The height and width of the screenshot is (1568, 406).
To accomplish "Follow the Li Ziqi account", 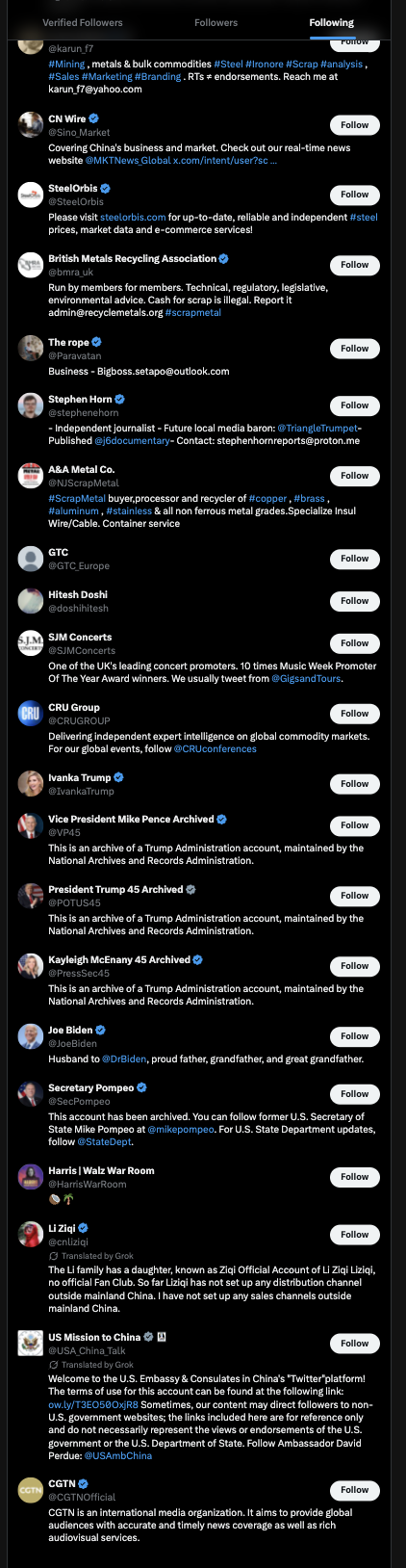I will 354,1235.
